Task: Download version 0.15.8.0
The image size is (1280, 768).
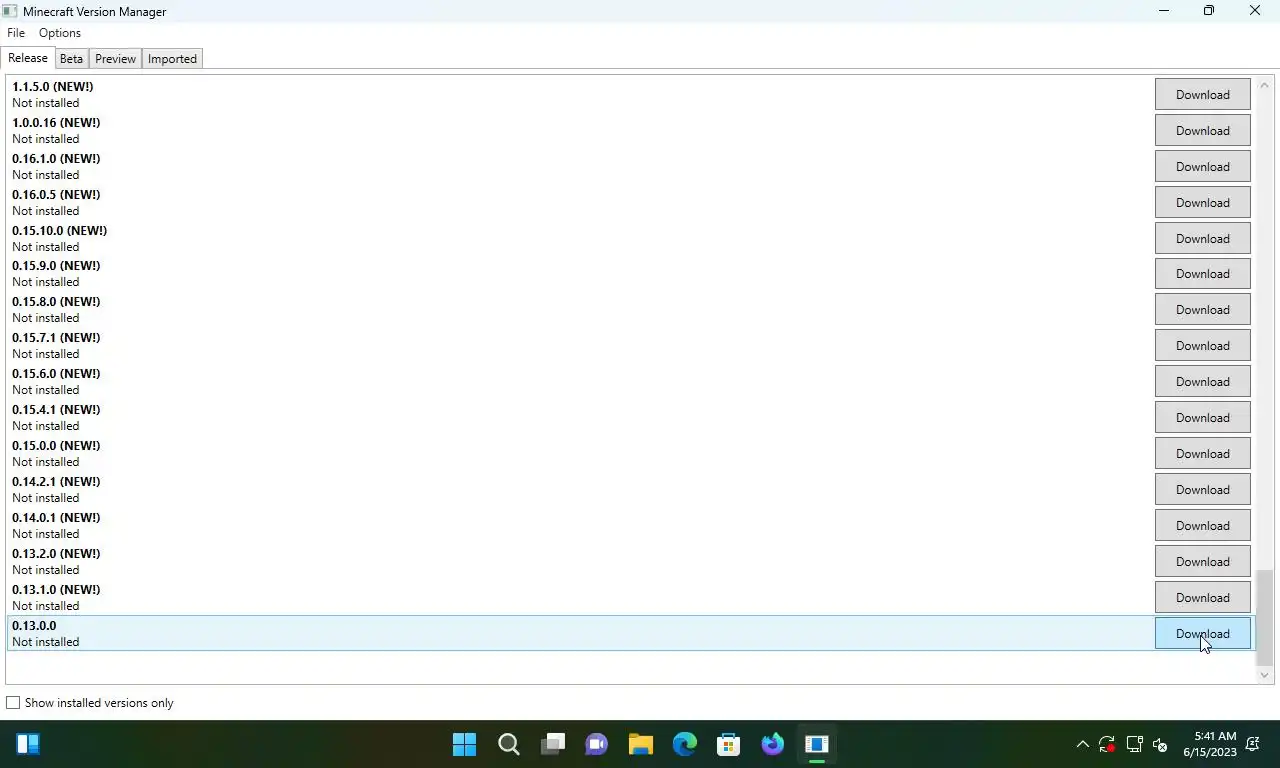Action: coord(1203,309)
